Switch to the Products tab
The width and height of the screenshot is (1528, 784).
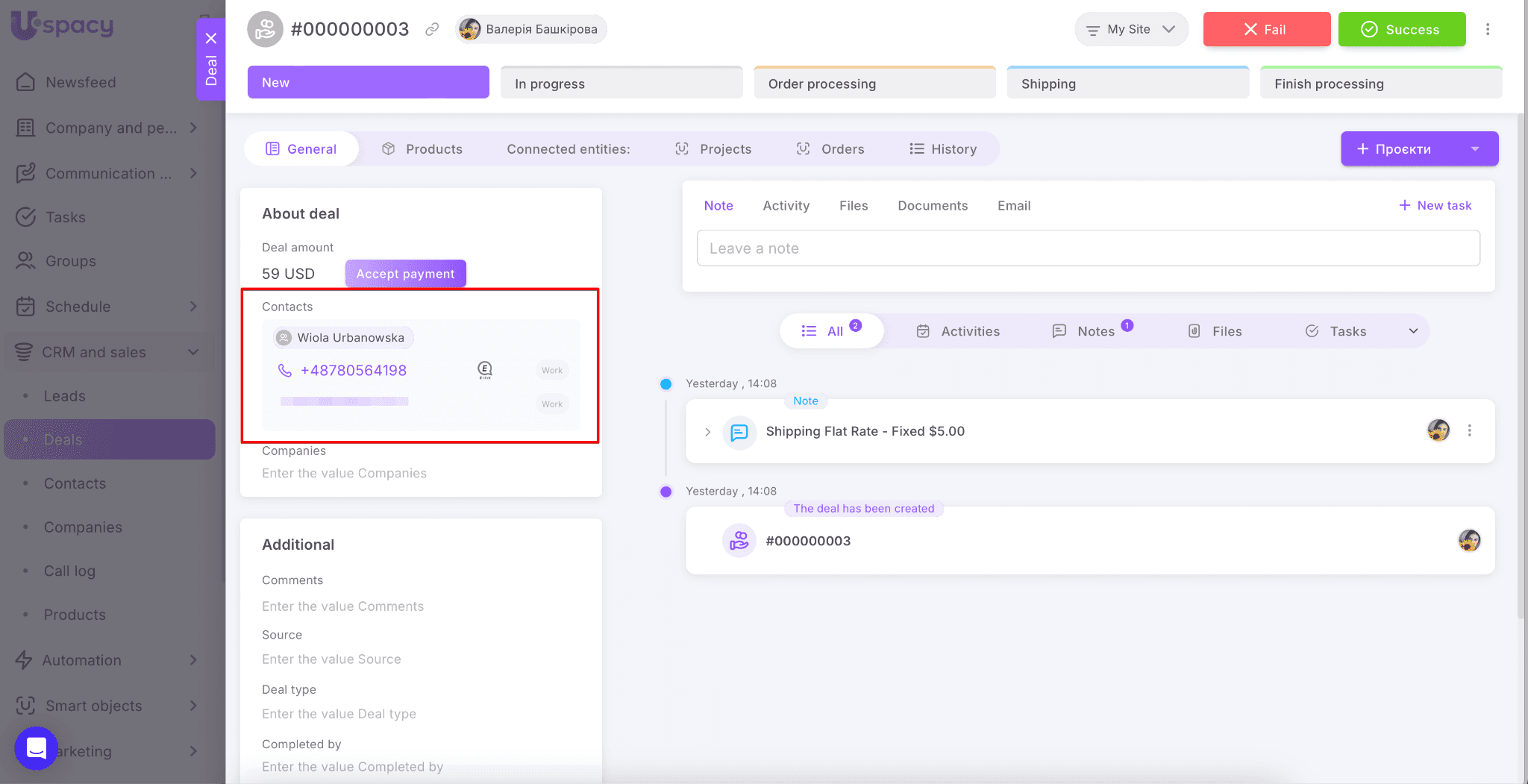[x=422, y=149]
